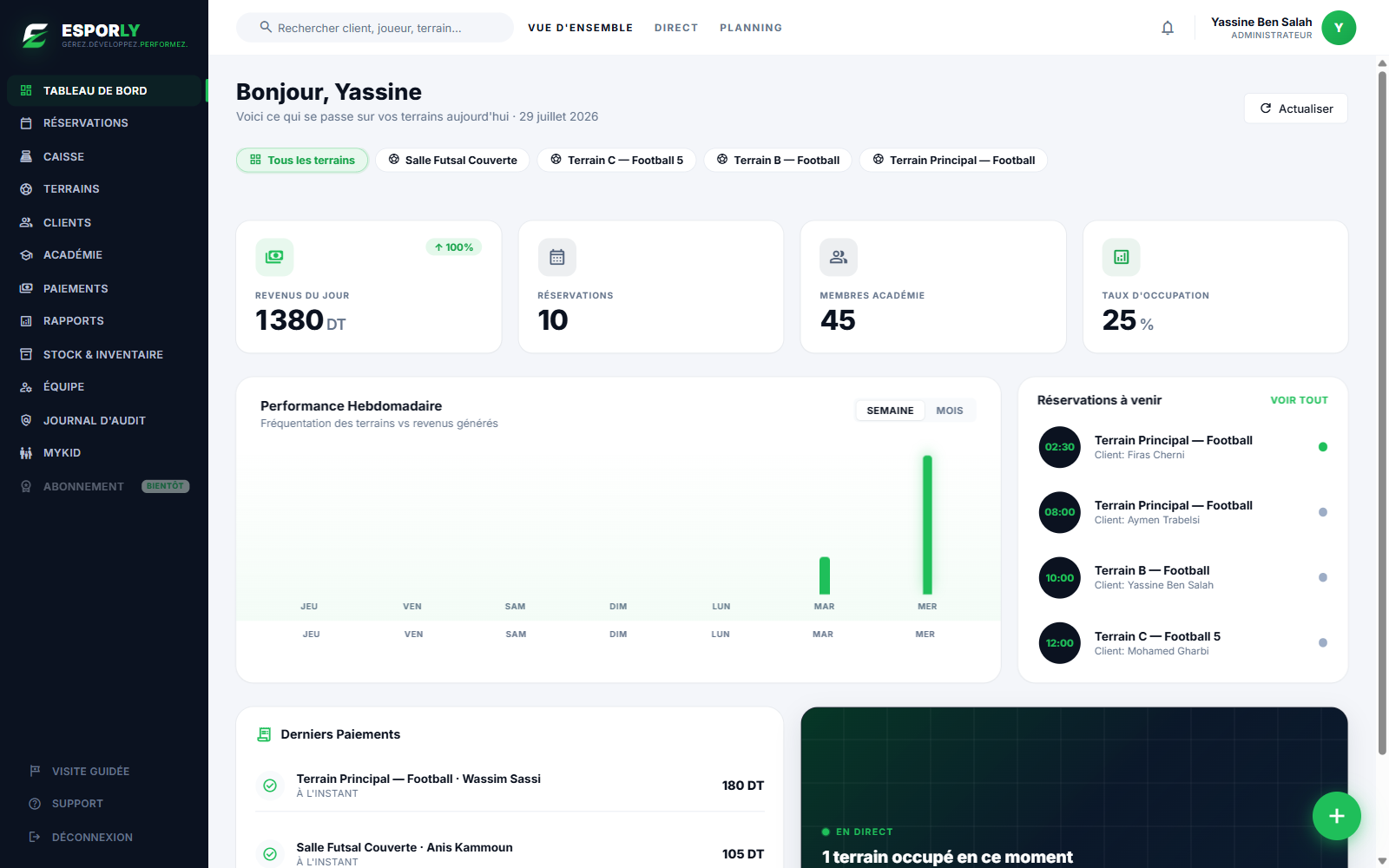Viewport: 1389px width, 868px height.
Task: Open the notifications bell
Action: point(1168,28)
